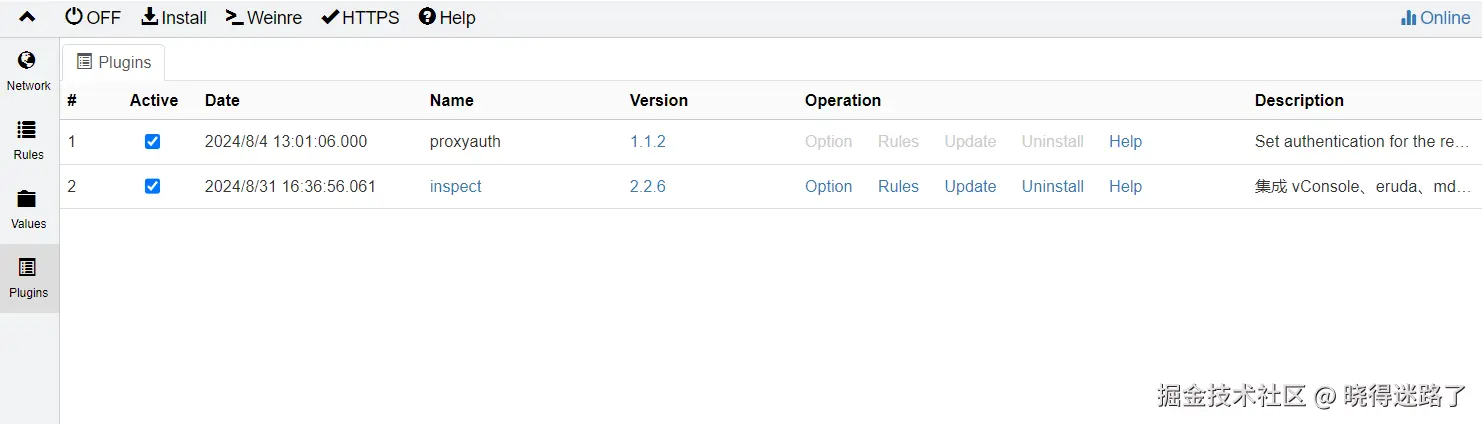Click Update for the inspect plugin

970,186
